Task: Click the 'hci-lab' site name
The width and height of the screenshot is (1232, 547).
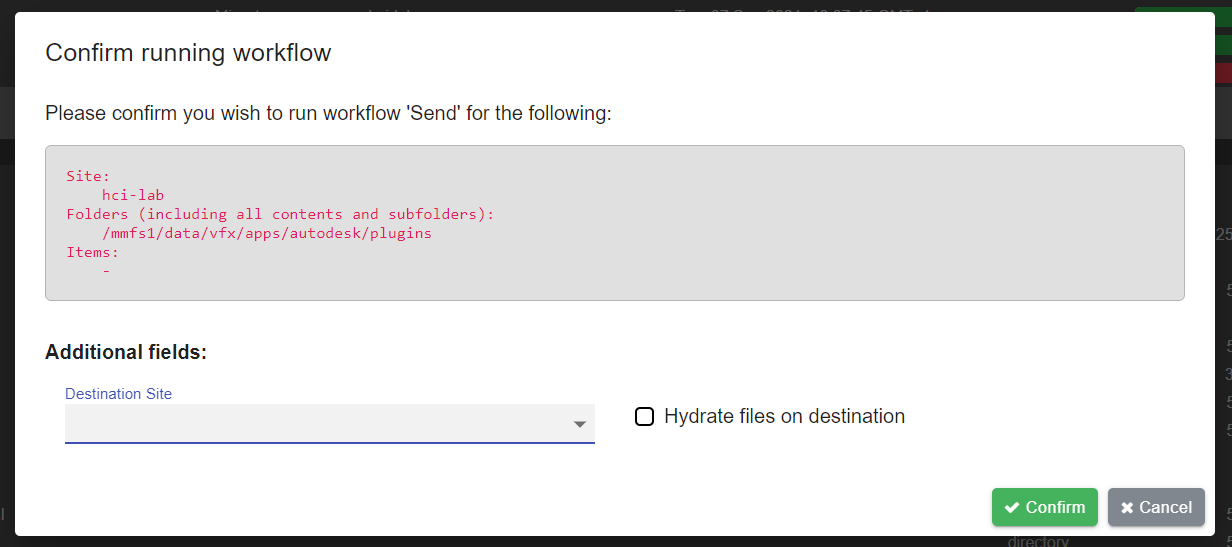Action: click(132, 195)
